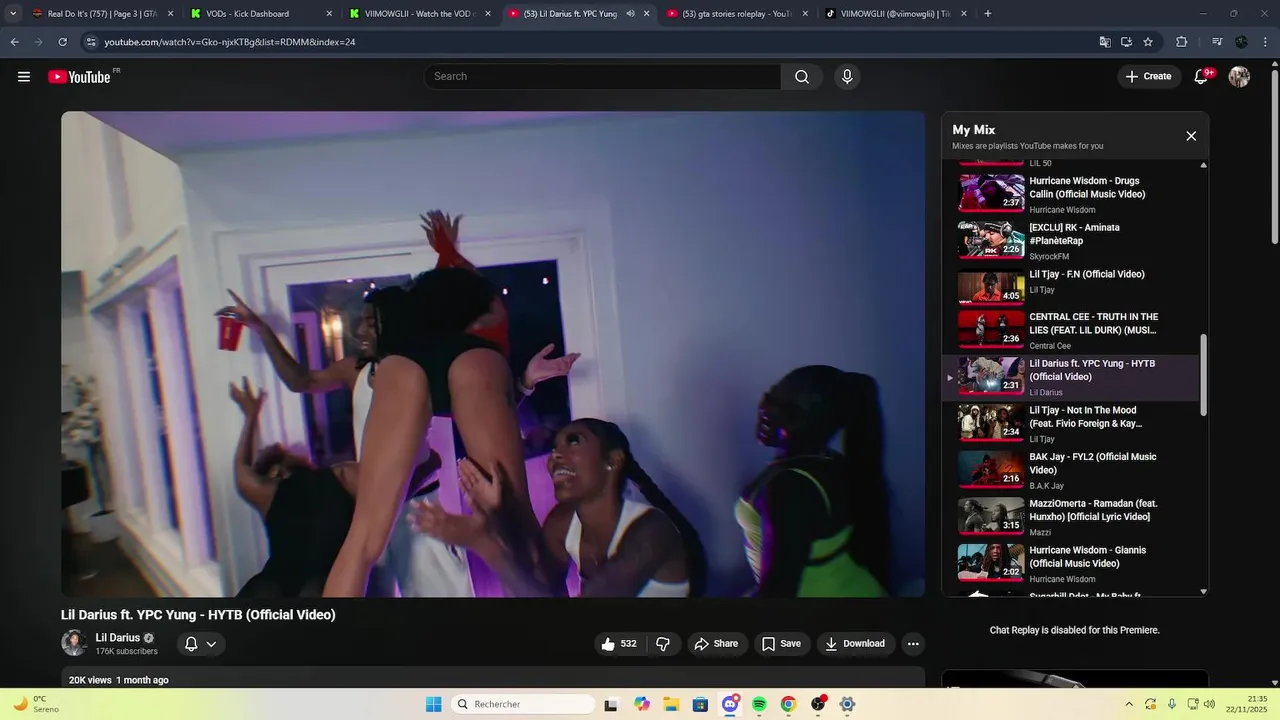
Task: Toggle subscription notification bell for Lil Darius
Action: pos(191,644)
